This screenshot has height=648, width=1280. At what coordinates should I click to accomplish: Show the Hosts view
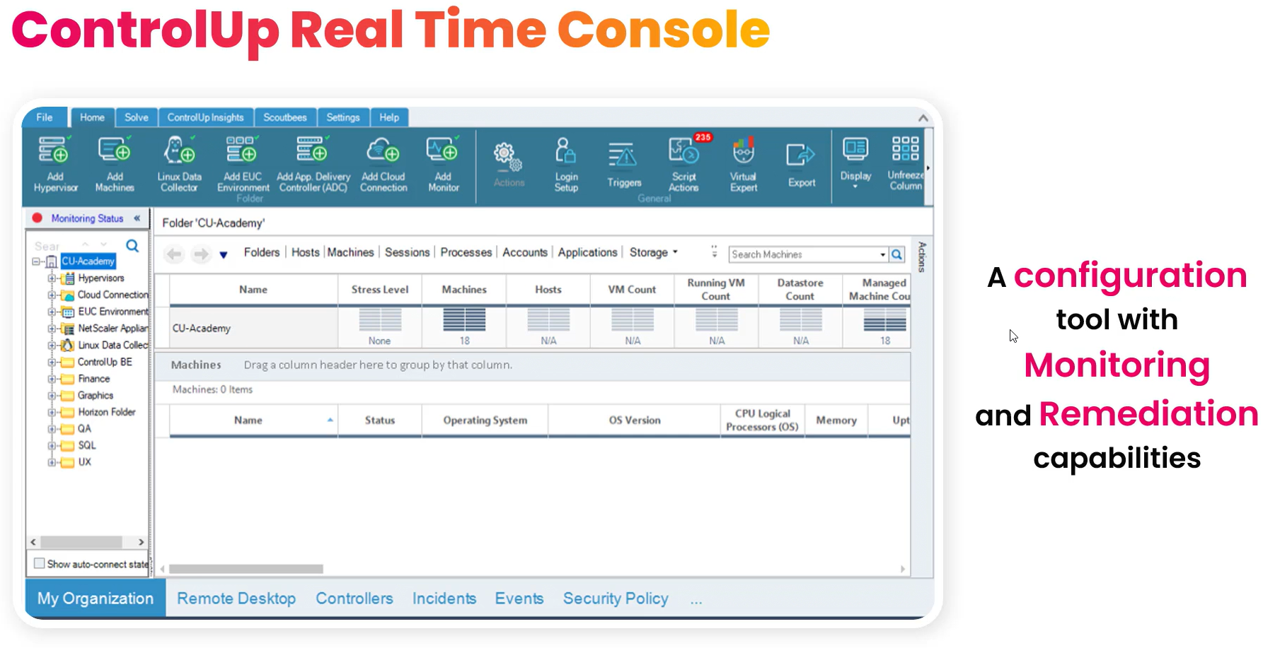pos(305,253)
